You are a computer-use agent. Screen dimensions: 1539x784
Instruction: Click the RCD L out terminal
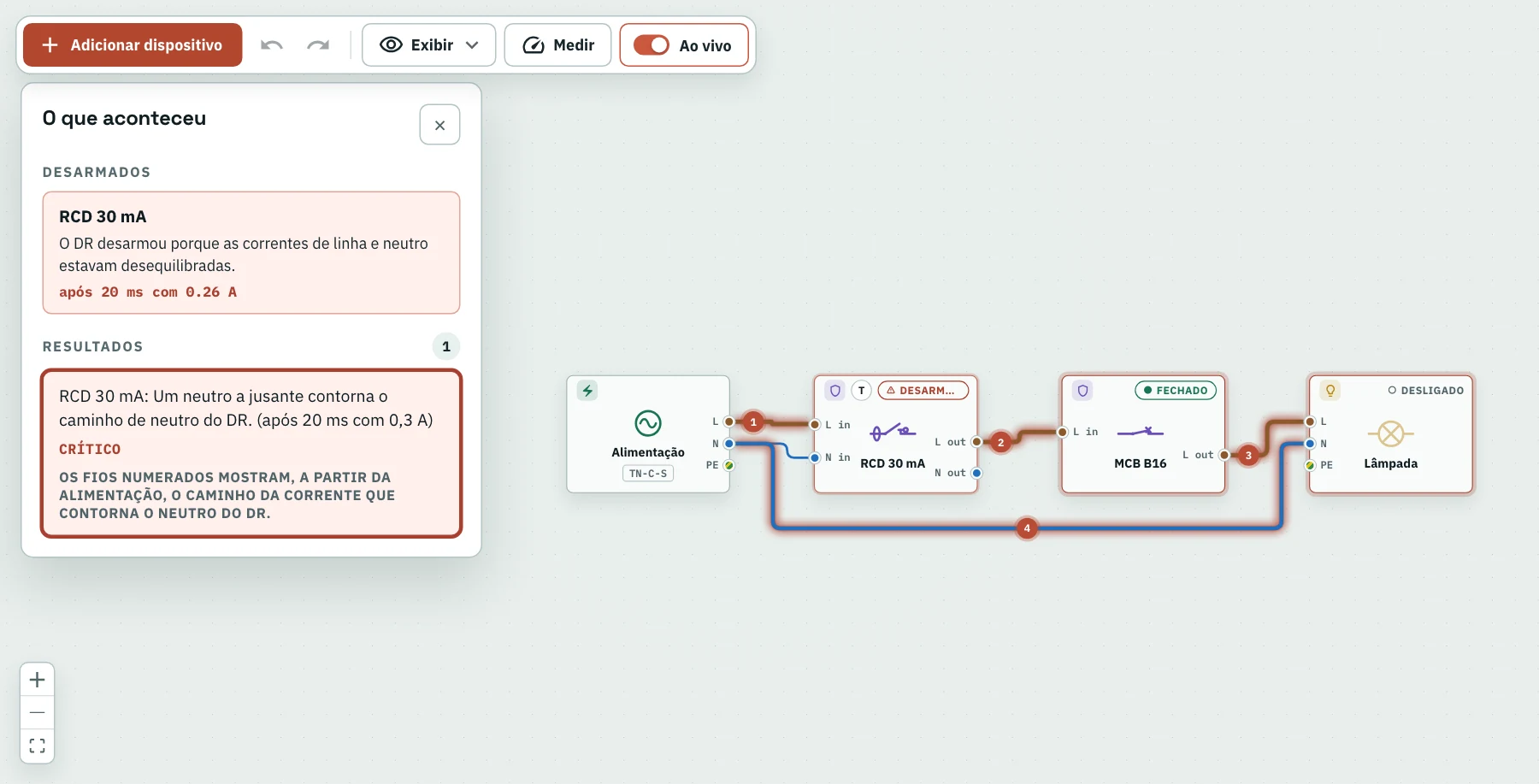pyautogui.click(x=976, y=442)
